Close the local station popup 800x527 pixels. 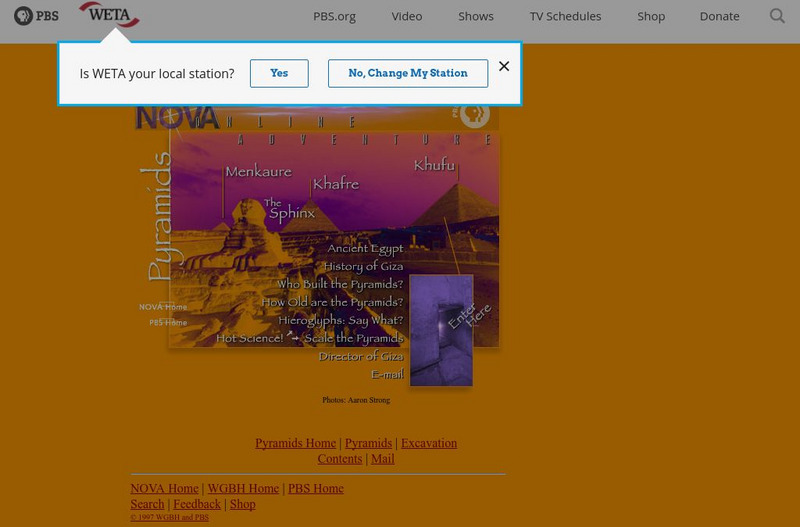[x=504, y=66]
